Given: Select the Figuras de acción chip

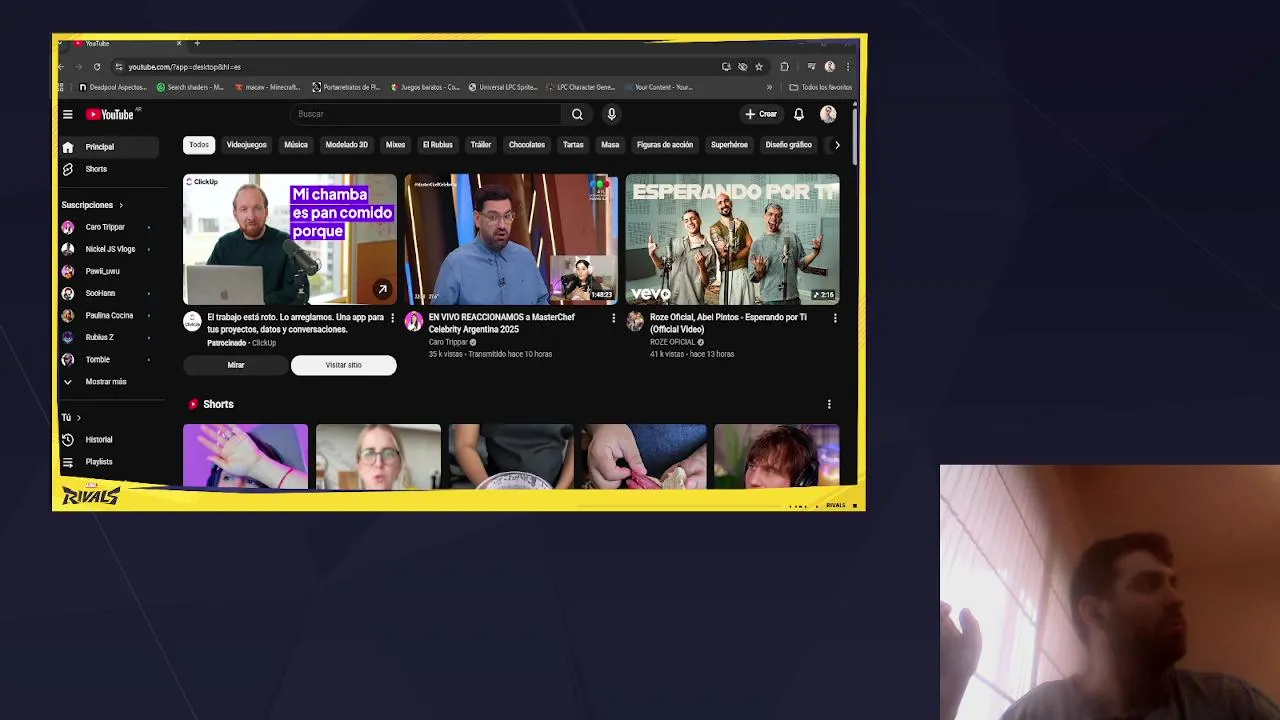Looking at the screenshot, I should coord(665,145).
